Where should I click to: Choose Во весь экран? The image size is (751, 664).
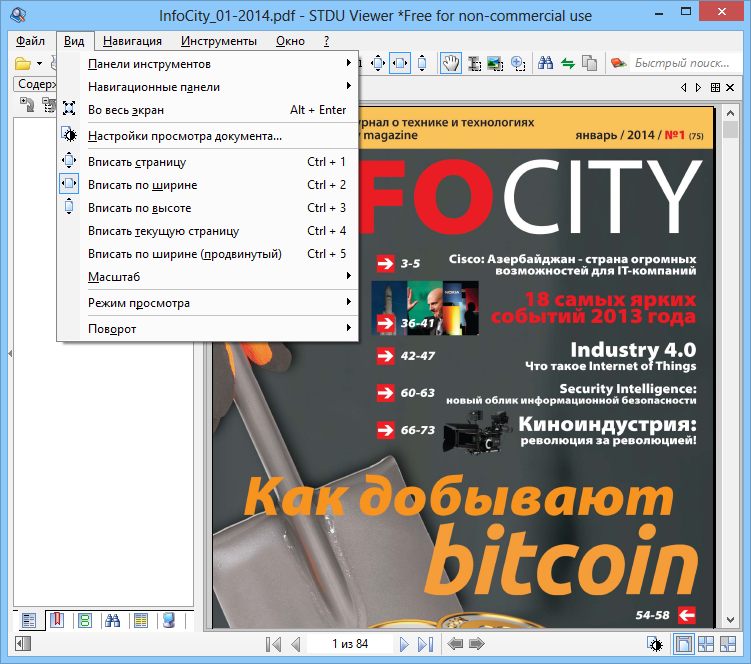[207, 110]
